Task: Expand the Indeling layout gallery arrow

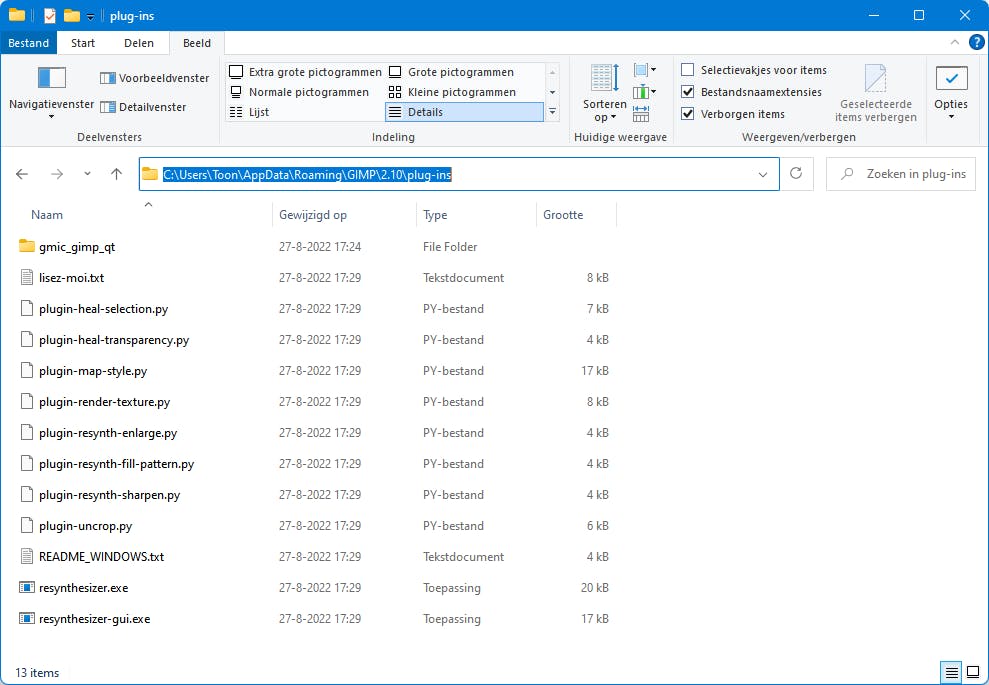Action: (552, 112)
